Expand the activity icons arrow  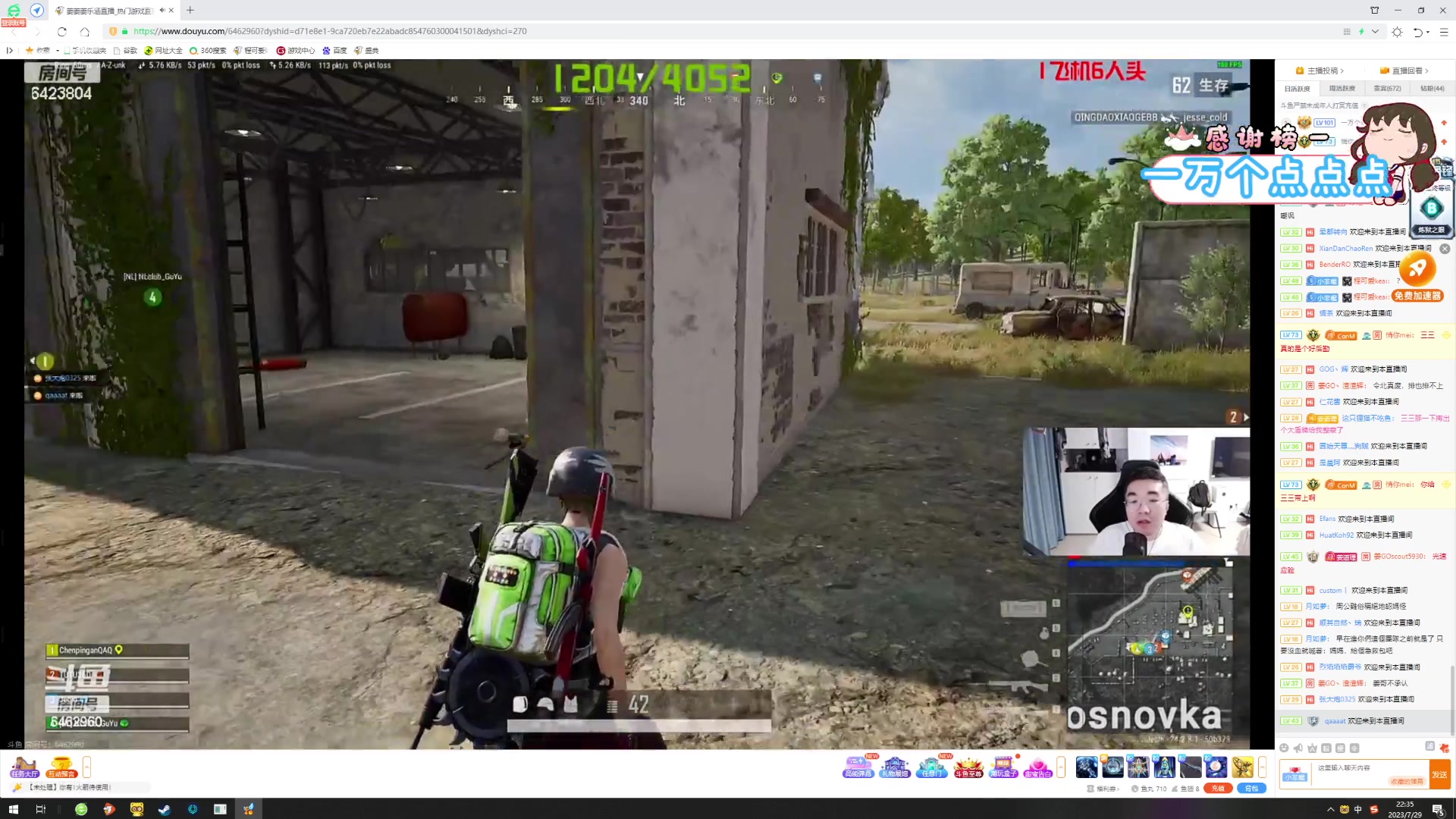pyautogui.click(x=1061, y=767)
